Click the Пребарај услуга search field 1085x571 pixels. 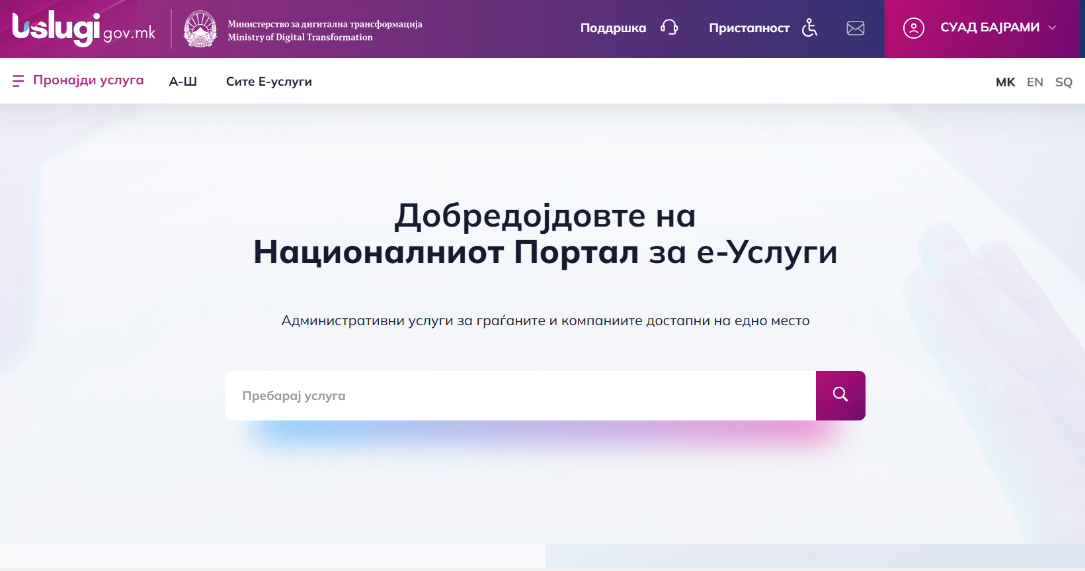[x=520, y=396]
